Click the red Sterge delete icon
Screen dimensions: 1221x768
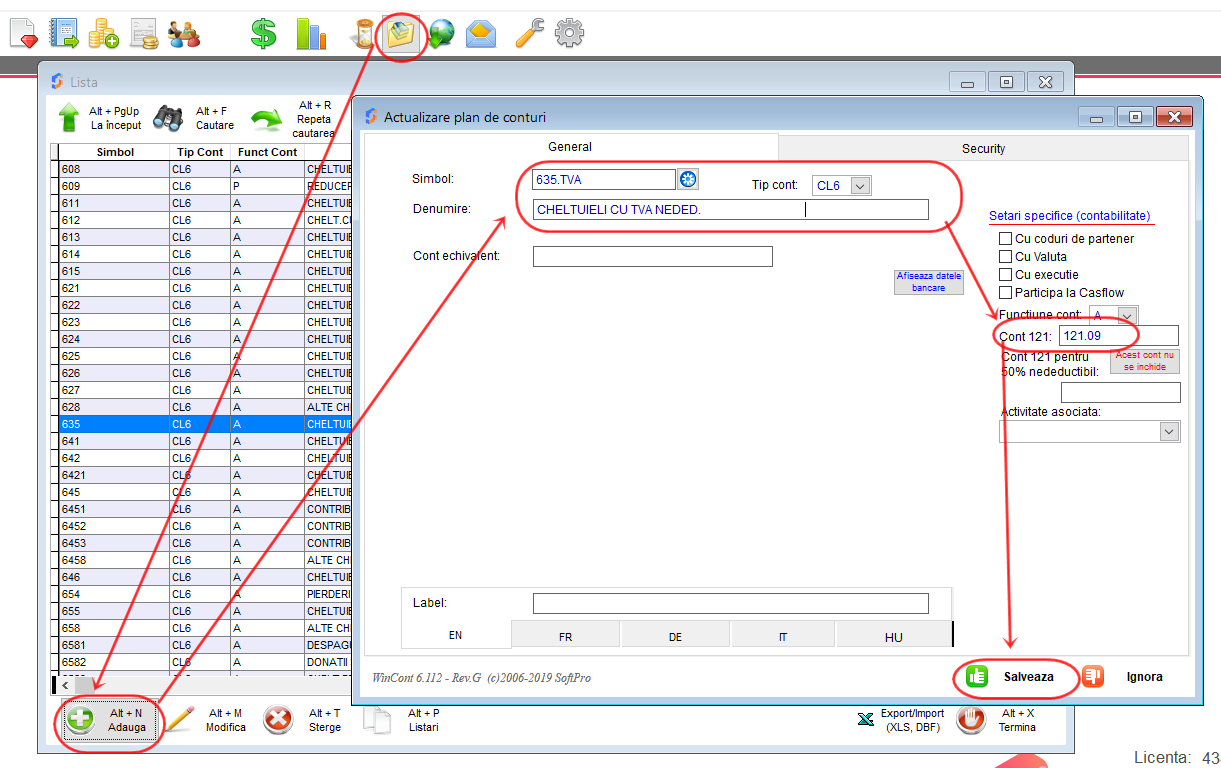tap(277, 720)
